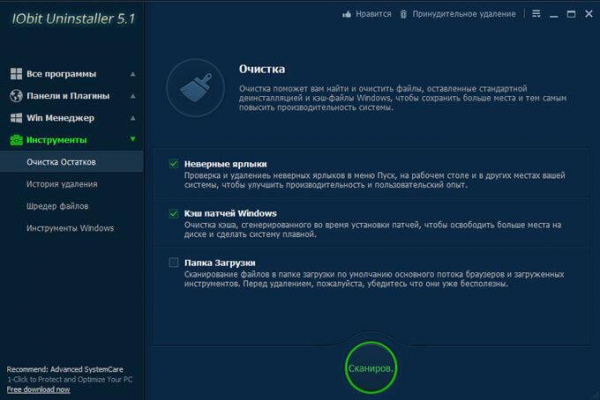Close the IObit Uninstaller window
600x400 pixels.
pos(589,14)
